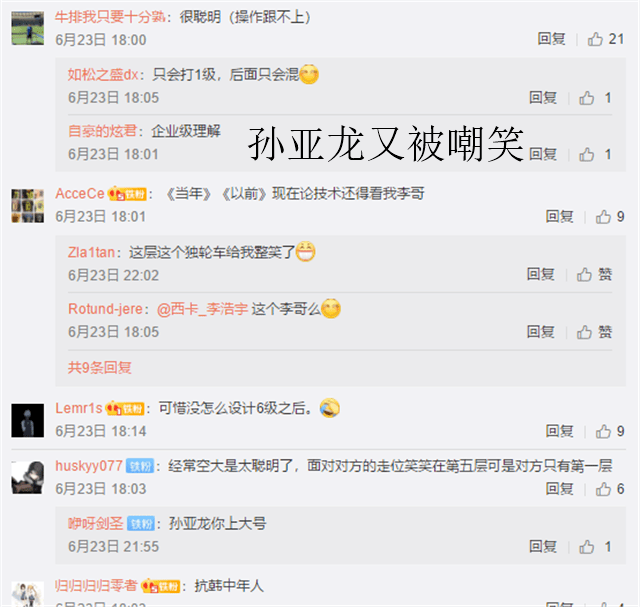Expand the 共9条回复 thread
Screen dimensions: 640x607
[x=100, y=367]
